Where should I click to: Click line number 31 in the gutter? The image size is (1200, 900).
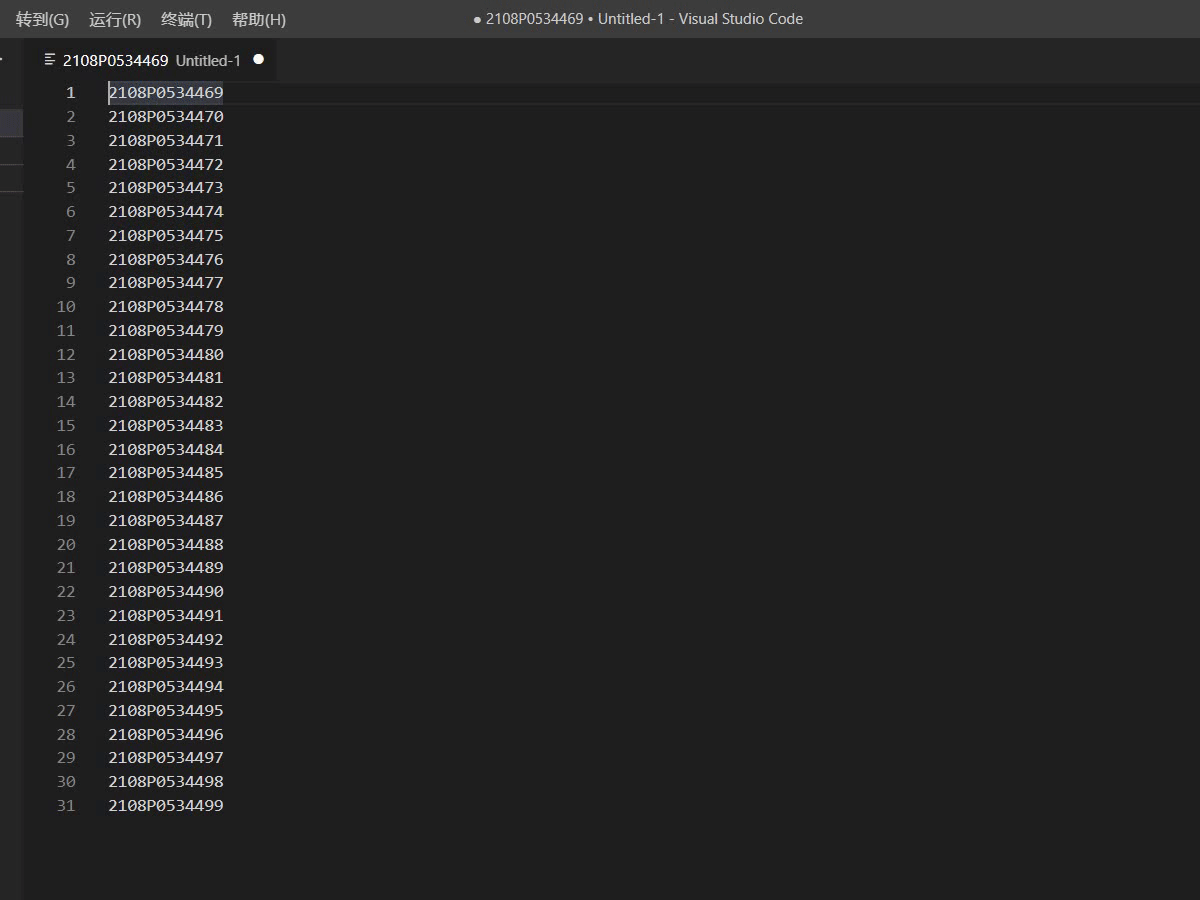66,806
